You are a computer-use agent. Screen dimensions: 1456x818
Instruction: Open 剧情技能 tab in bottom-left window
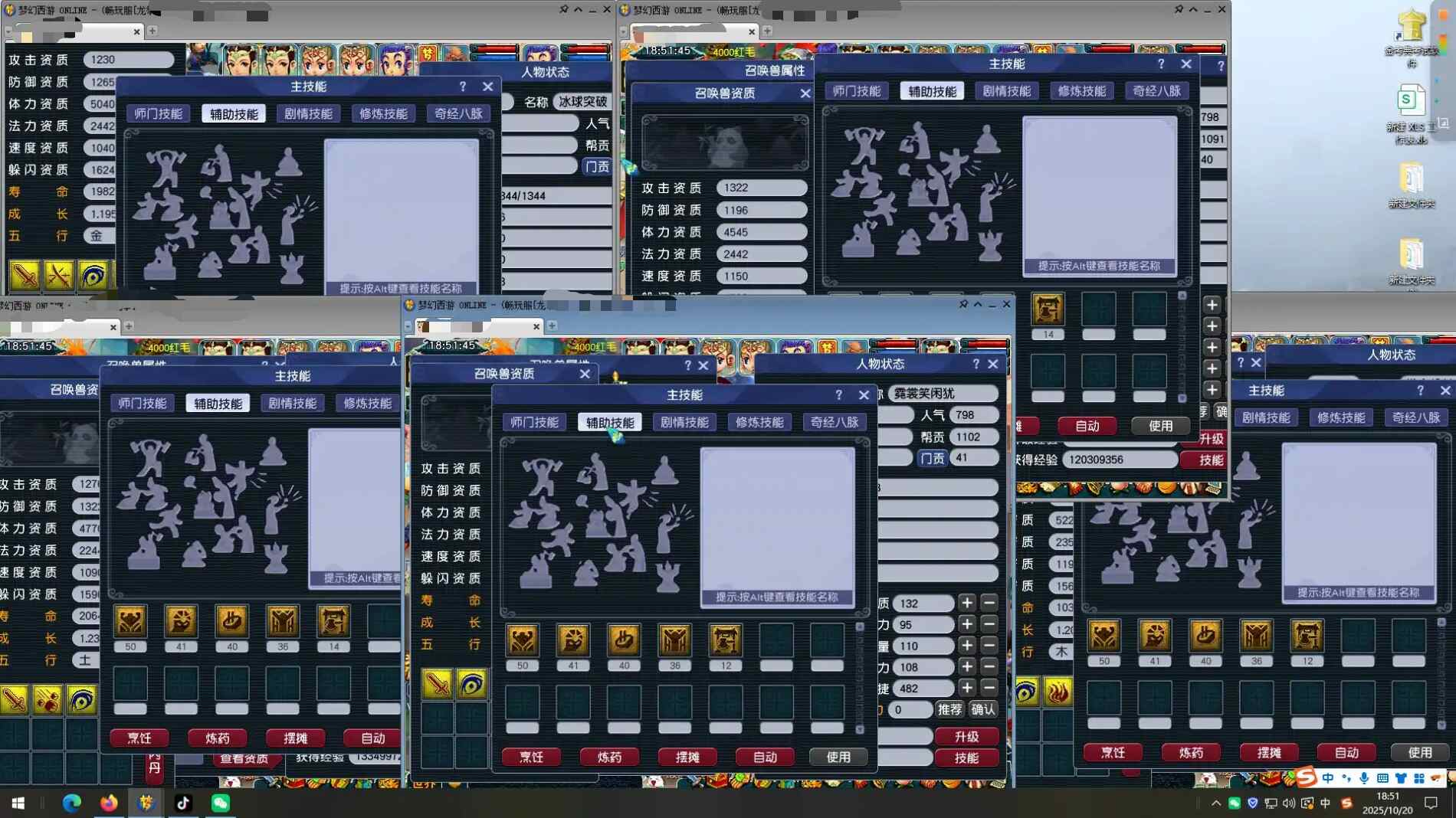tap(292, 404)
